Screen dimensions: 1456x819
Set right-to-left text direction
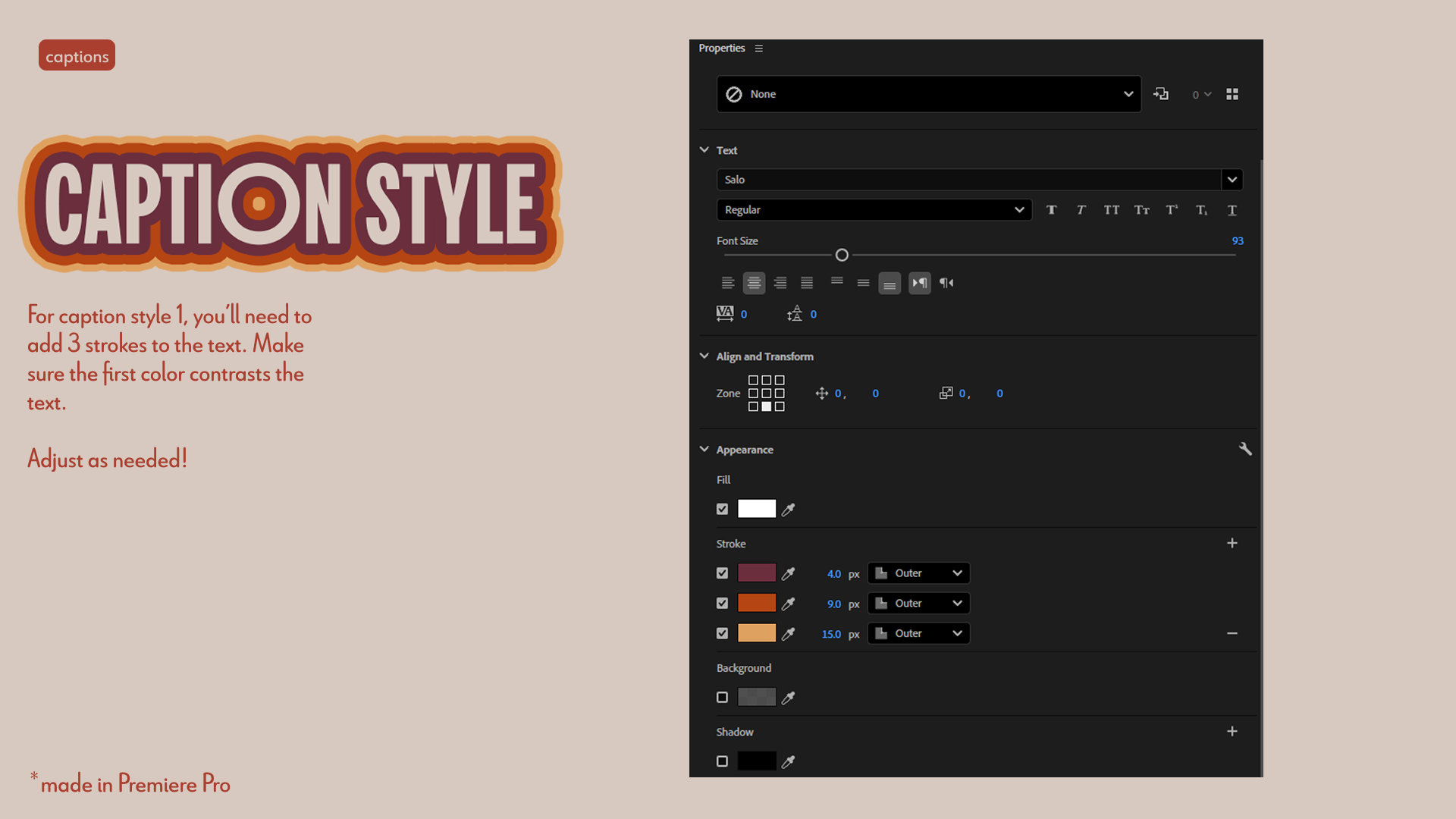pos(946,283)
